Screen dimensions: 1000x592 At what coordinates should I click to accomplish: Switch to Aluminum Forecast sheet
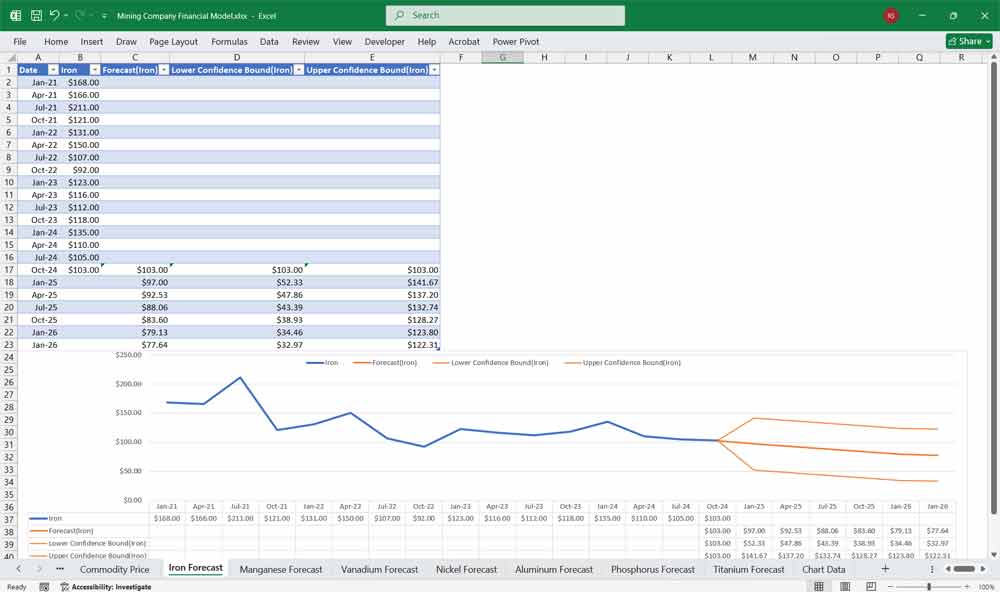pos(554,569)
